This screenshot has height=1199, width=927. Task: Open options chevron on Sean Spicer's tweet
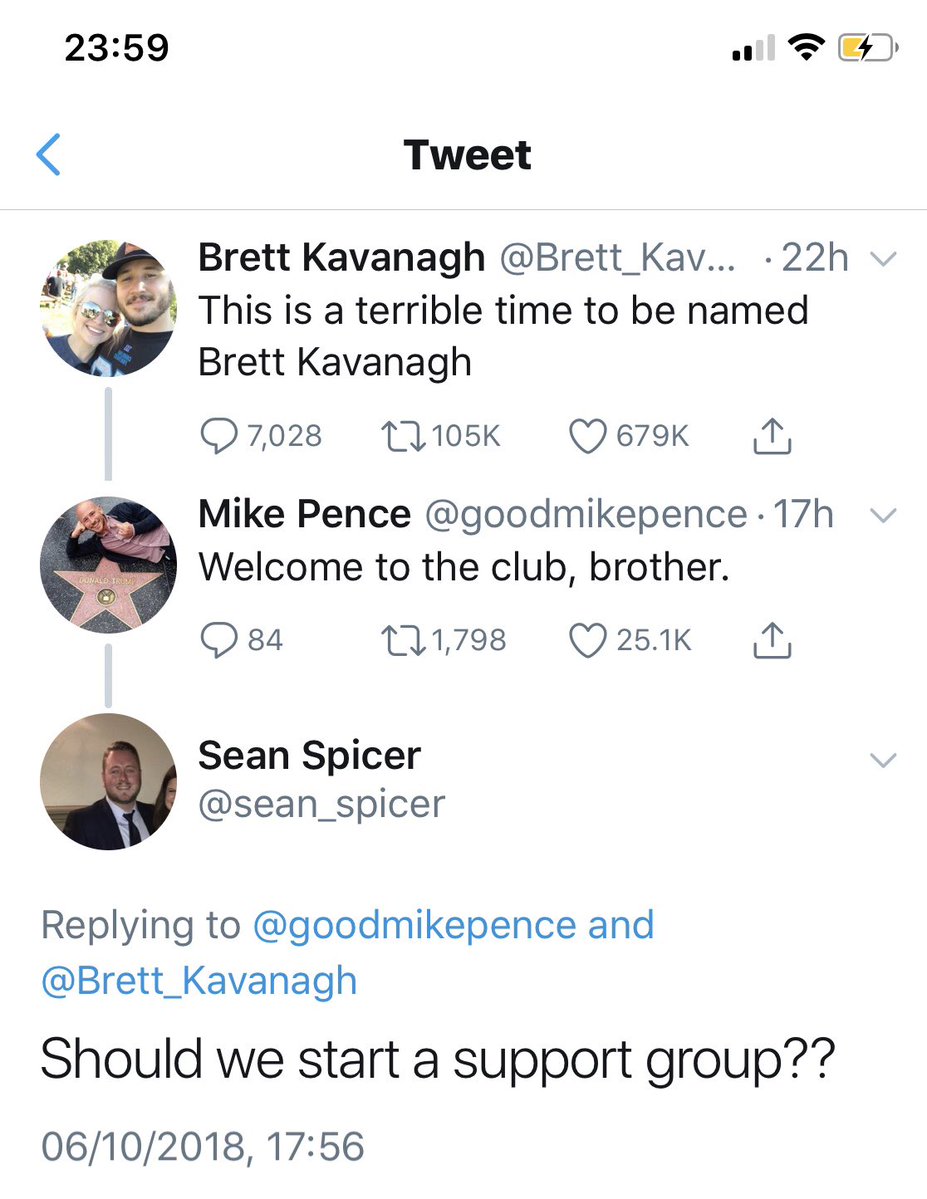(883, 759)
